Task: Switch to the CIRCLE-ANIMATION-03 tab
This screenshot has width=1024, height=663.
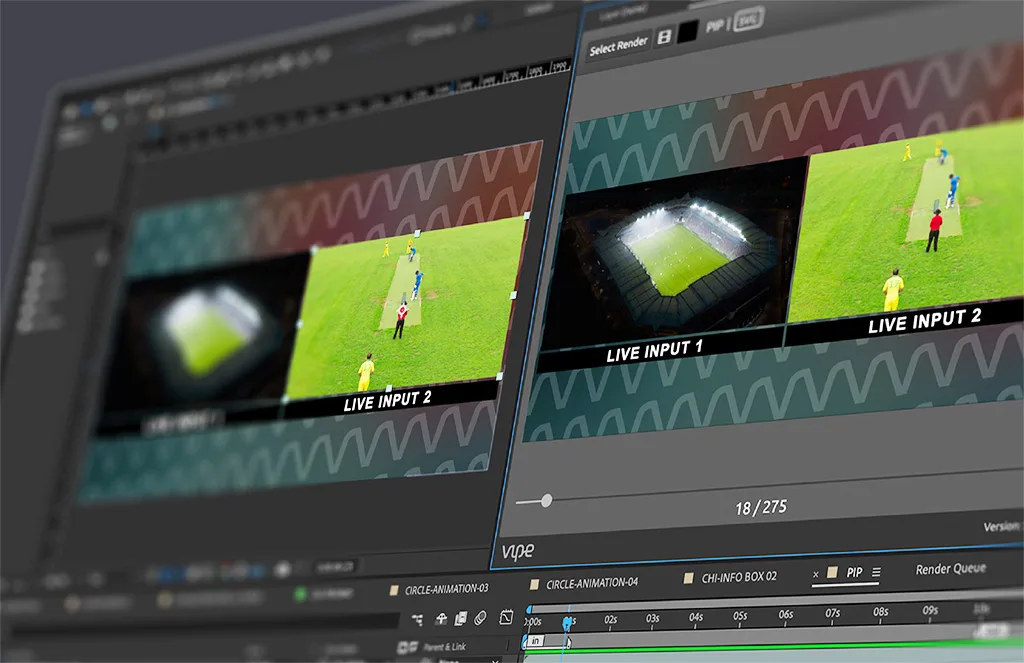Action: point(447,588)
